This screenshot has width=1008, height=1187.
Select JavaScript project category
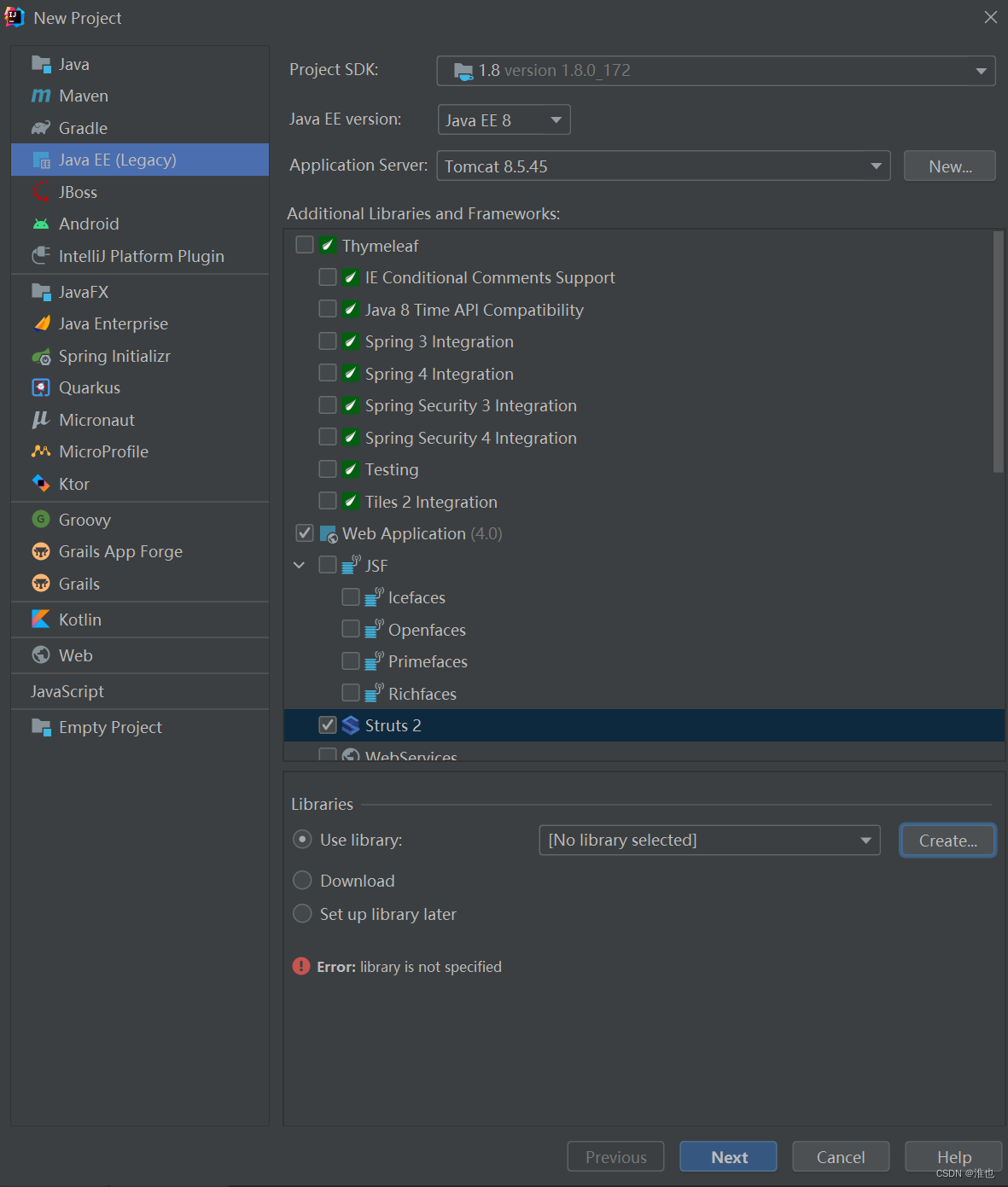coord(140,691)
